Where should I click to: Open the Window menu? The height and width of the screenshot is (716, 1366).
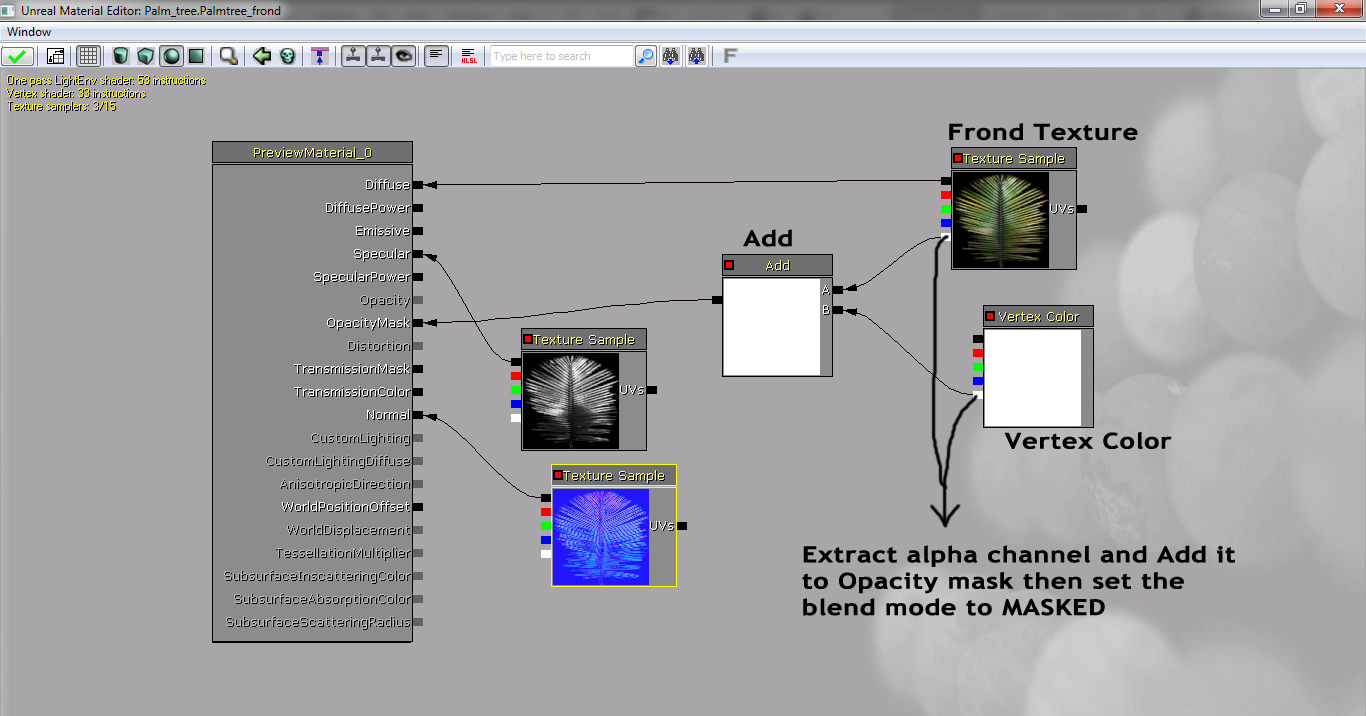[28, 32]
